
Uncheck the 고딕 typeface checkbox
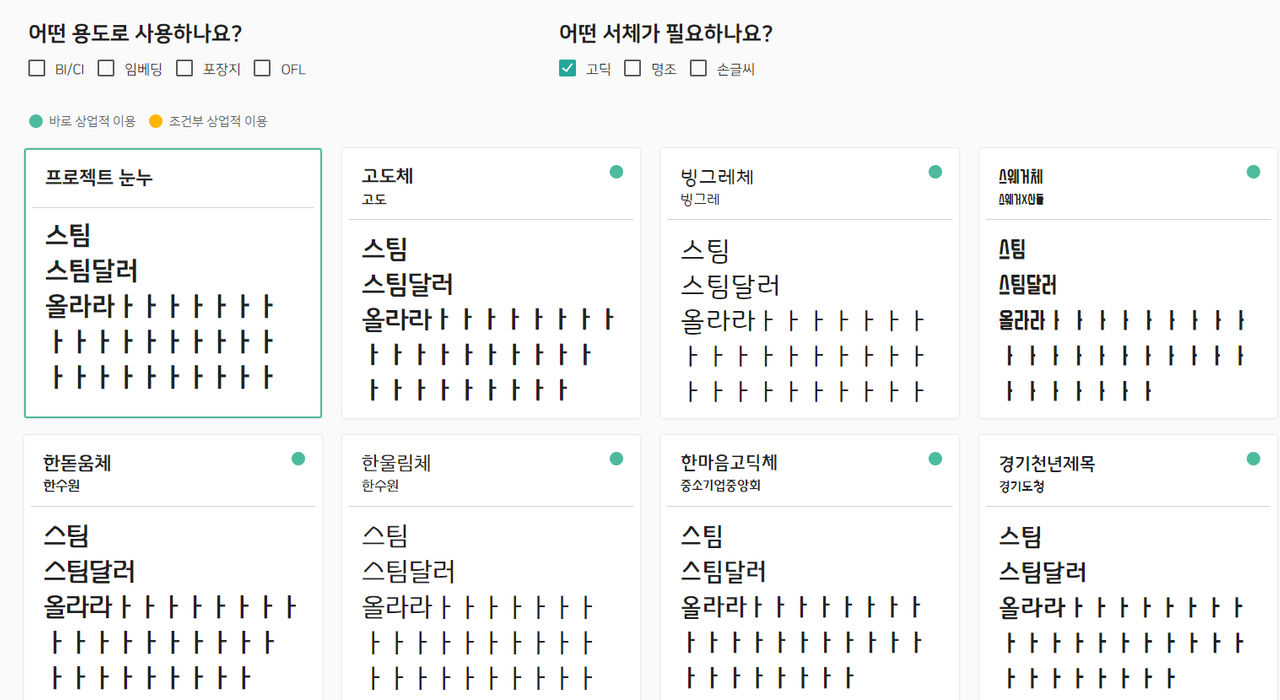pos(568,68)
